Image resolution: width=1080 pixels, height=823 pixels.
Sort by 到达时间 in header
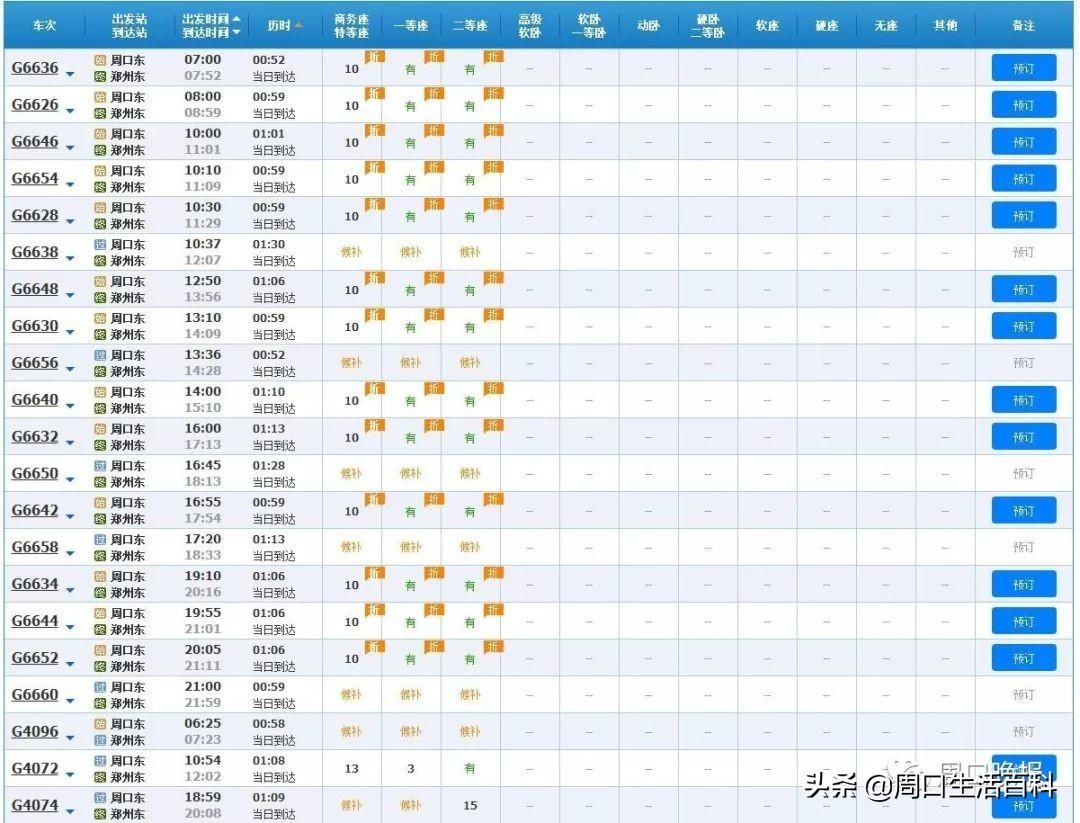[210, 32]
